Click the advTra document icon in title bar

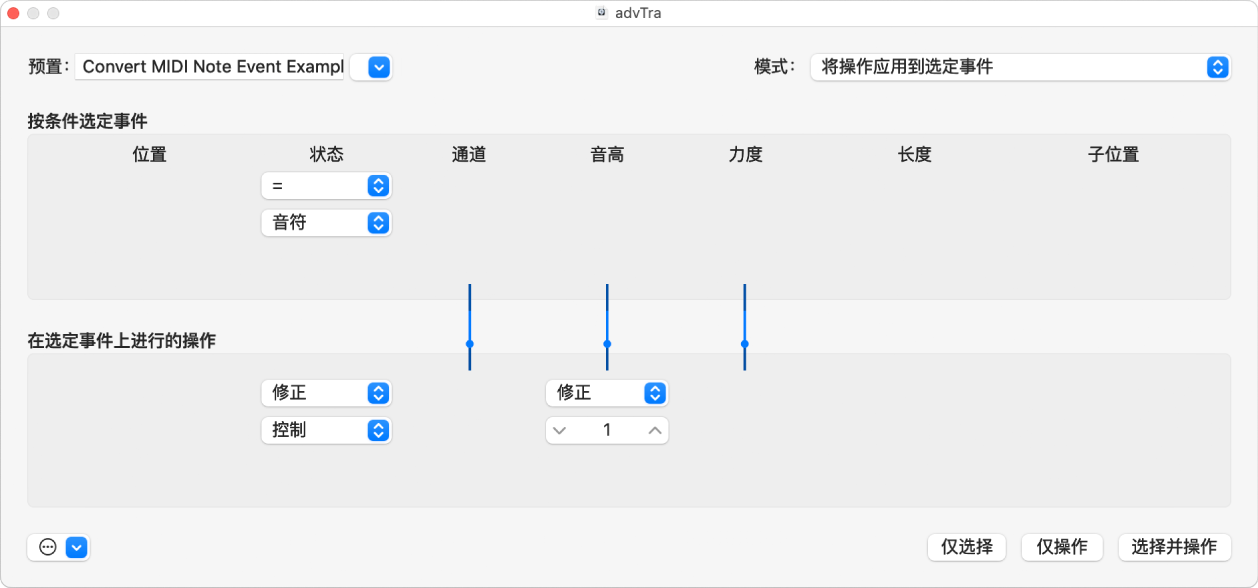[x=601, y=12]
